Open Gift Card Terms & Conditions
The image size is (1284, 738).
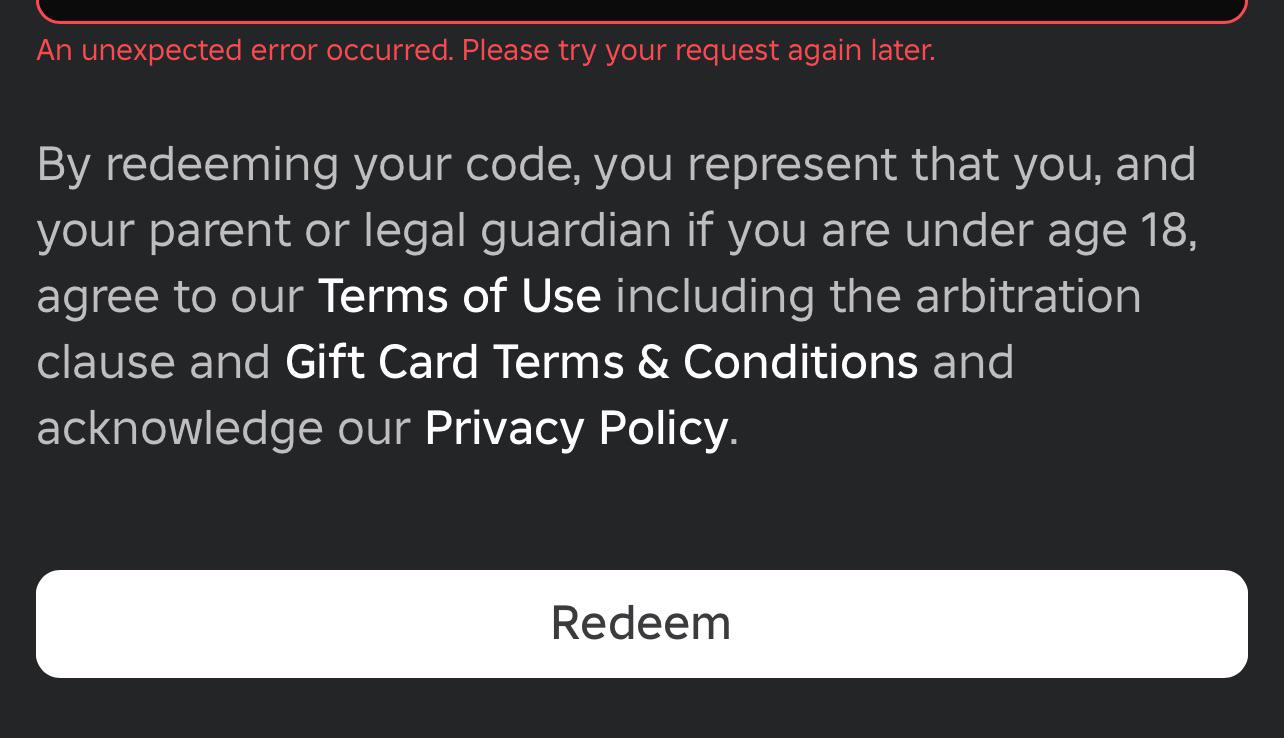(x=601, y=362)
